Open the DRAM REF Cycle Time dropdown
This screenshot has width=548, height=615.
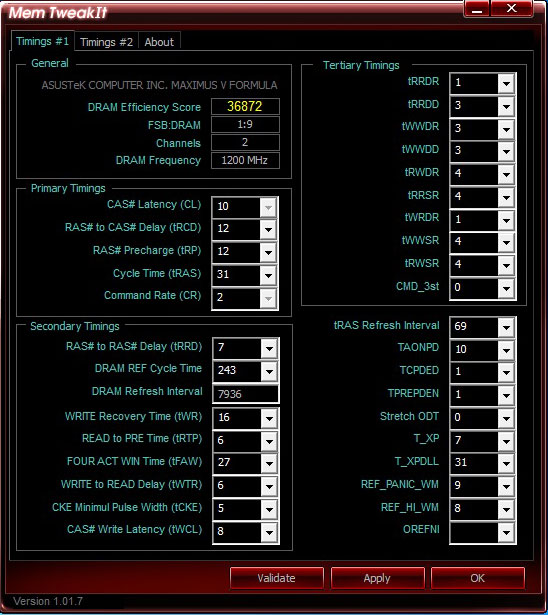[269, 371]
